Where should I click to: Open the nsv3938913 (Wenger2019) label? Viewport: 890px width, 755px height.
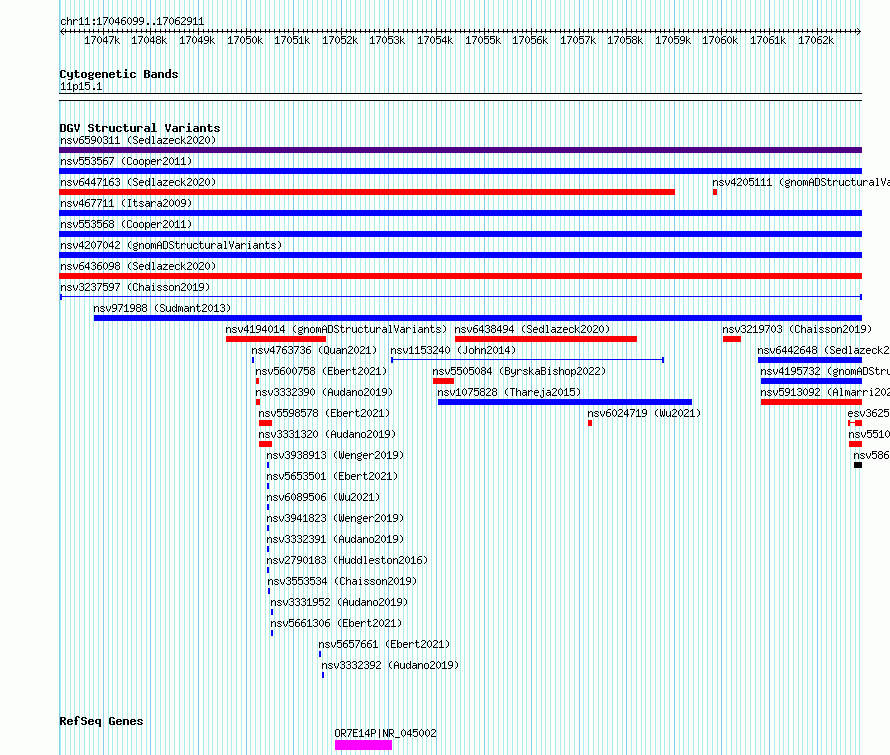coord(335,455)
